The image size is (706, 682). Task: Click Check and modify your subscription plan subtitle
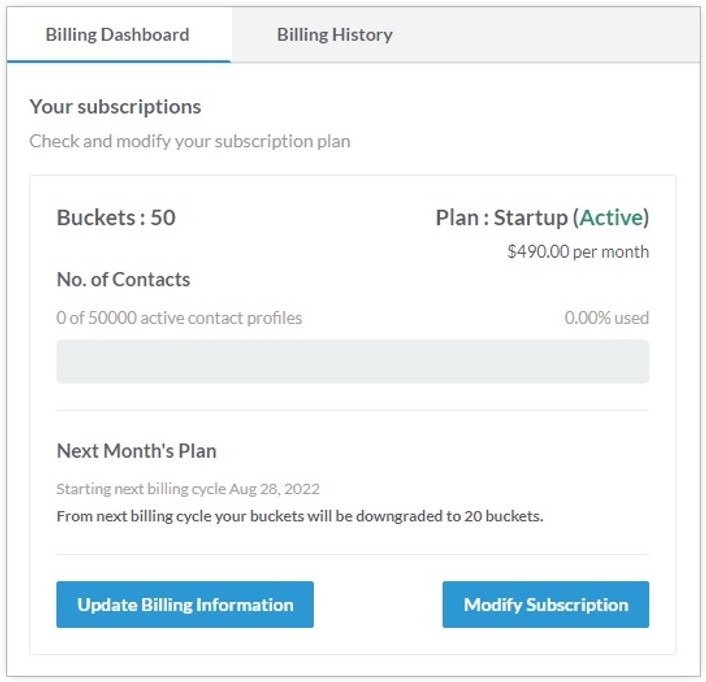coord(190,141)
